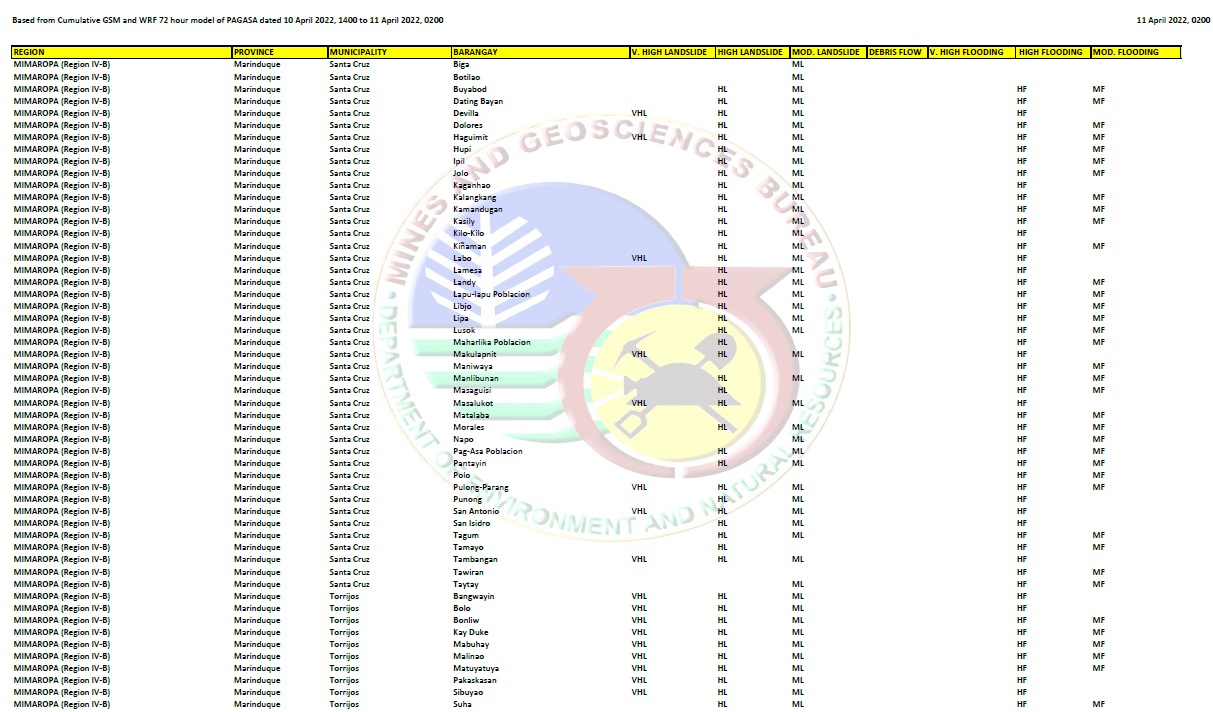Select the barangay name Bonliw
This screenshot has width=1213, height=712.
point(466,620)
